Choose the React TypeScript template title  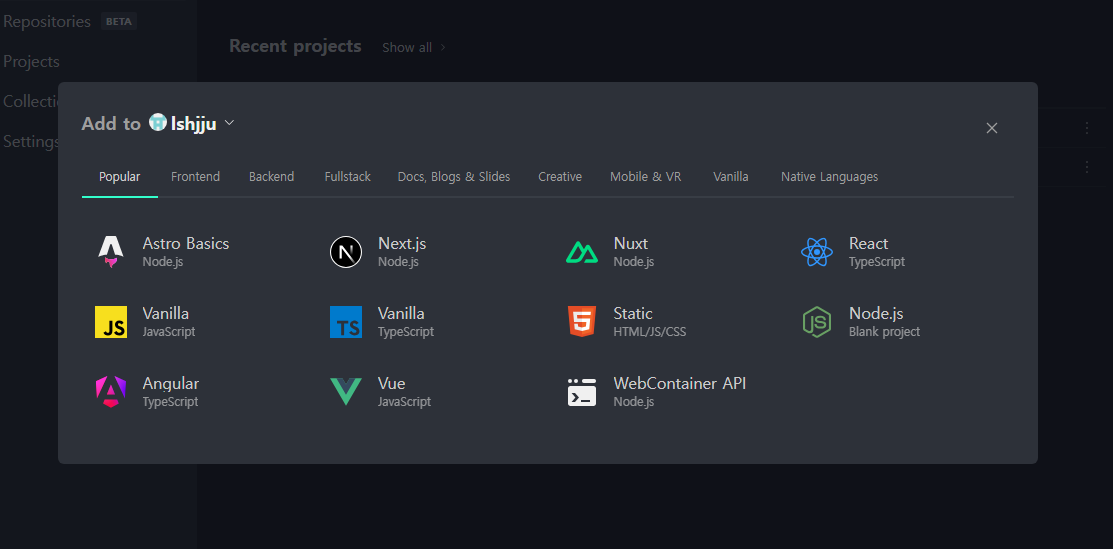click(868, 244)
